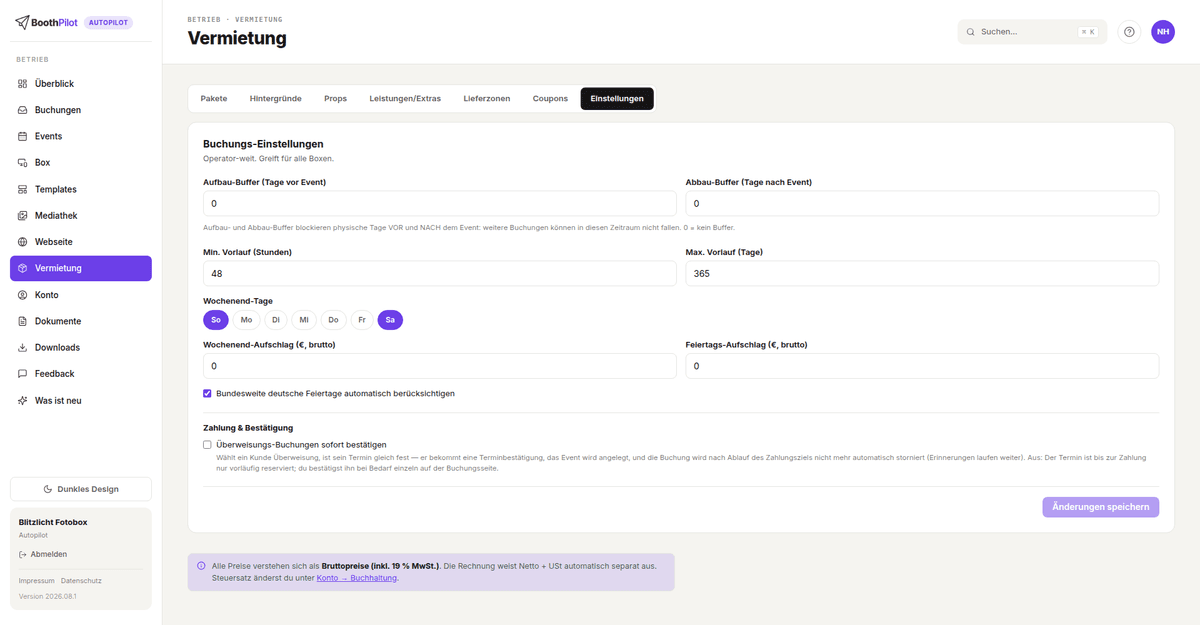Open the Props tab
The height and width of the screenshot is (625, 1200).
click(x=336, y=98)
